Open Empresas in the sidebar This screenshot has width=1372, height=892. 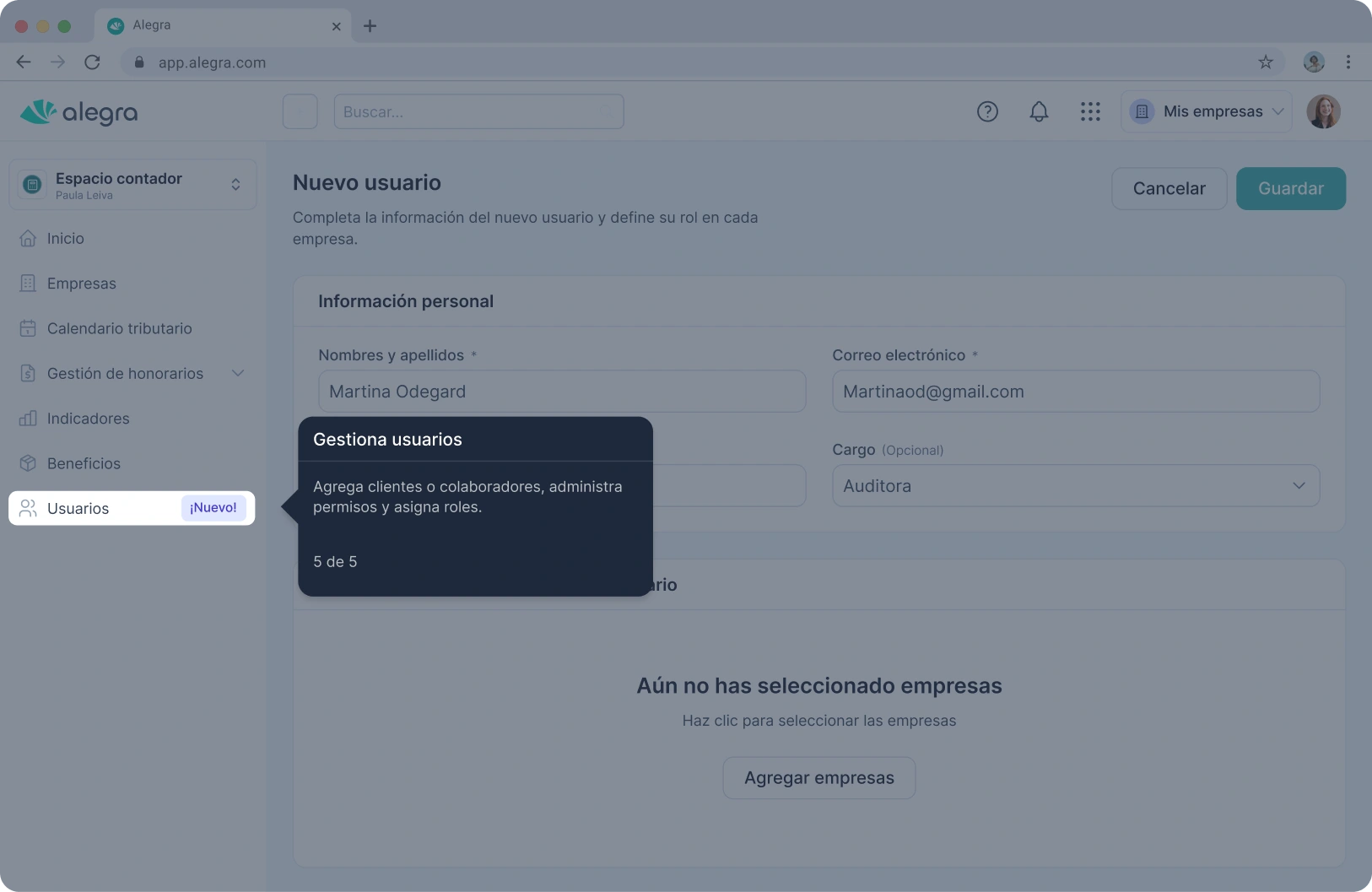click(81, 284)
